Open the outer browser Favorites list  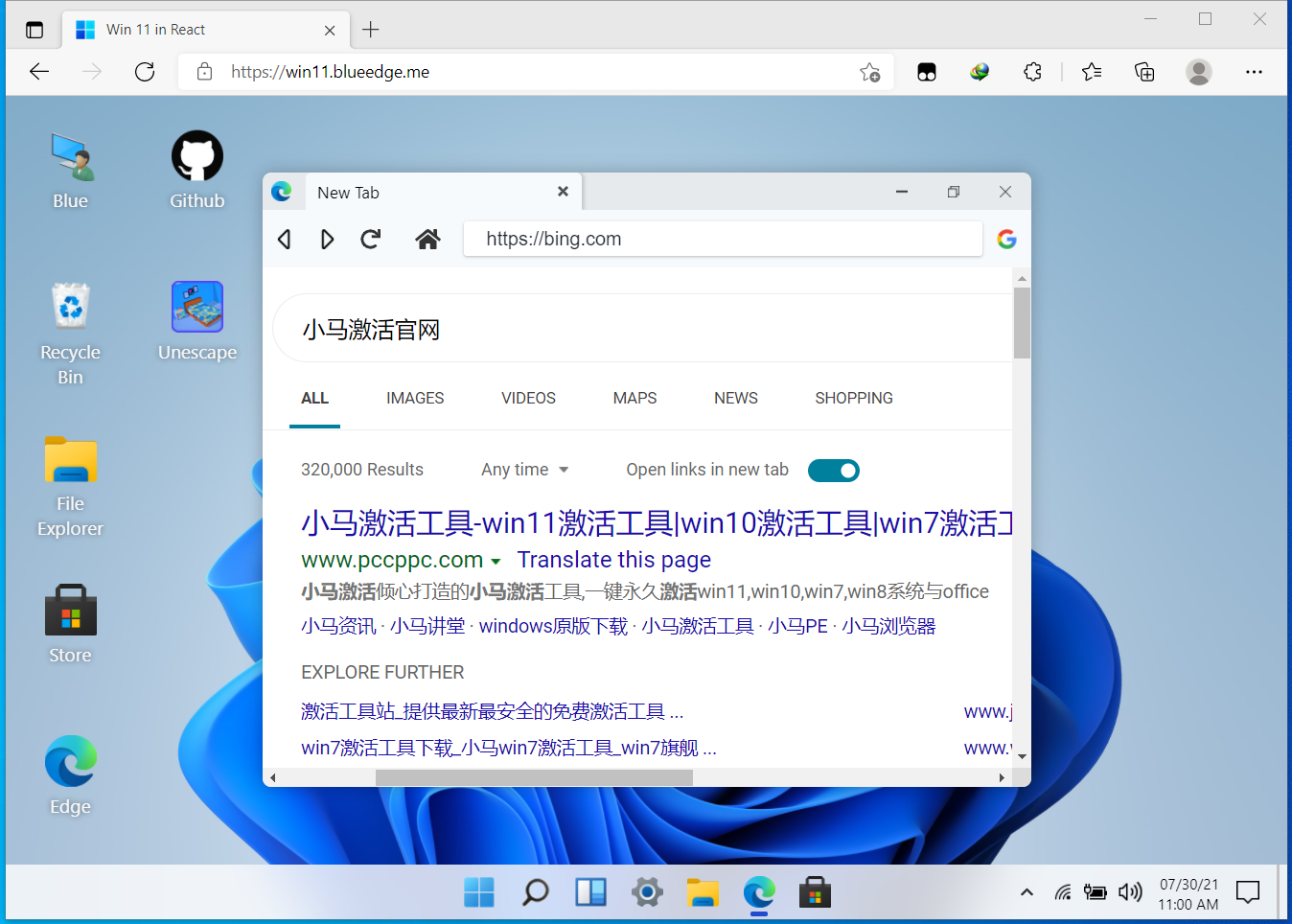click(x=1092, y=72)
